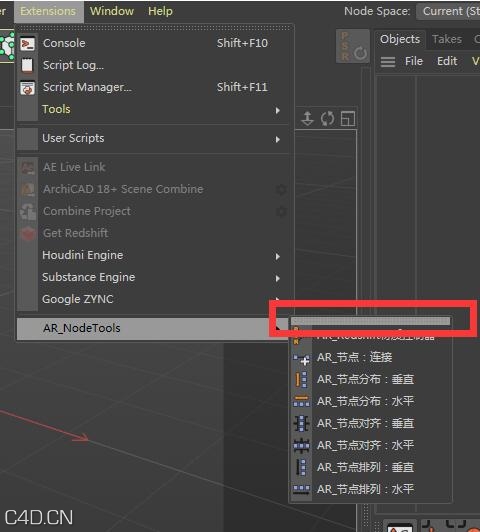The image size is (480, 532).
Task: Select AR_节点排列：水平 entry
Action: 371,490
